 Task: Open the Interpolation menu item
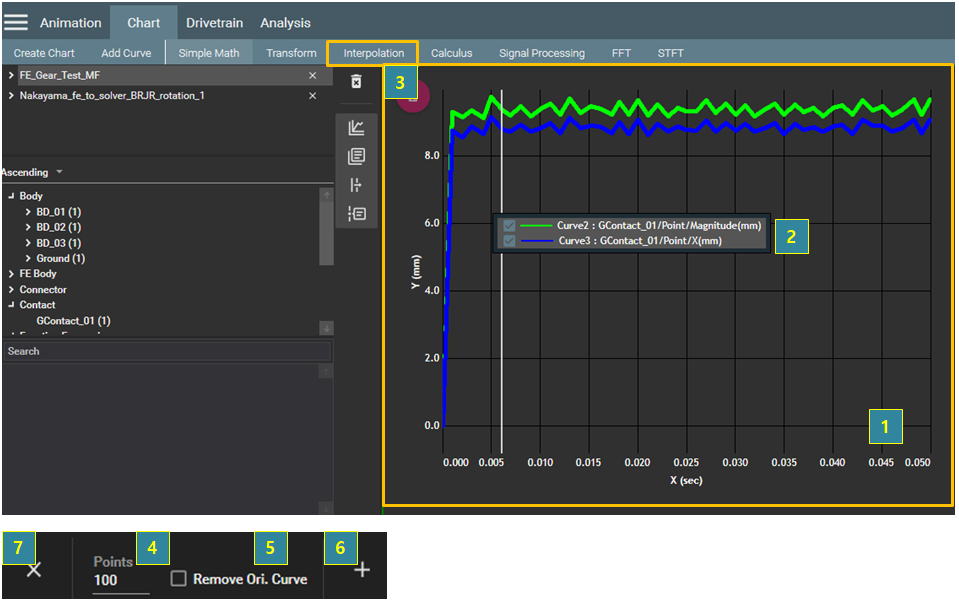[373, 53]
